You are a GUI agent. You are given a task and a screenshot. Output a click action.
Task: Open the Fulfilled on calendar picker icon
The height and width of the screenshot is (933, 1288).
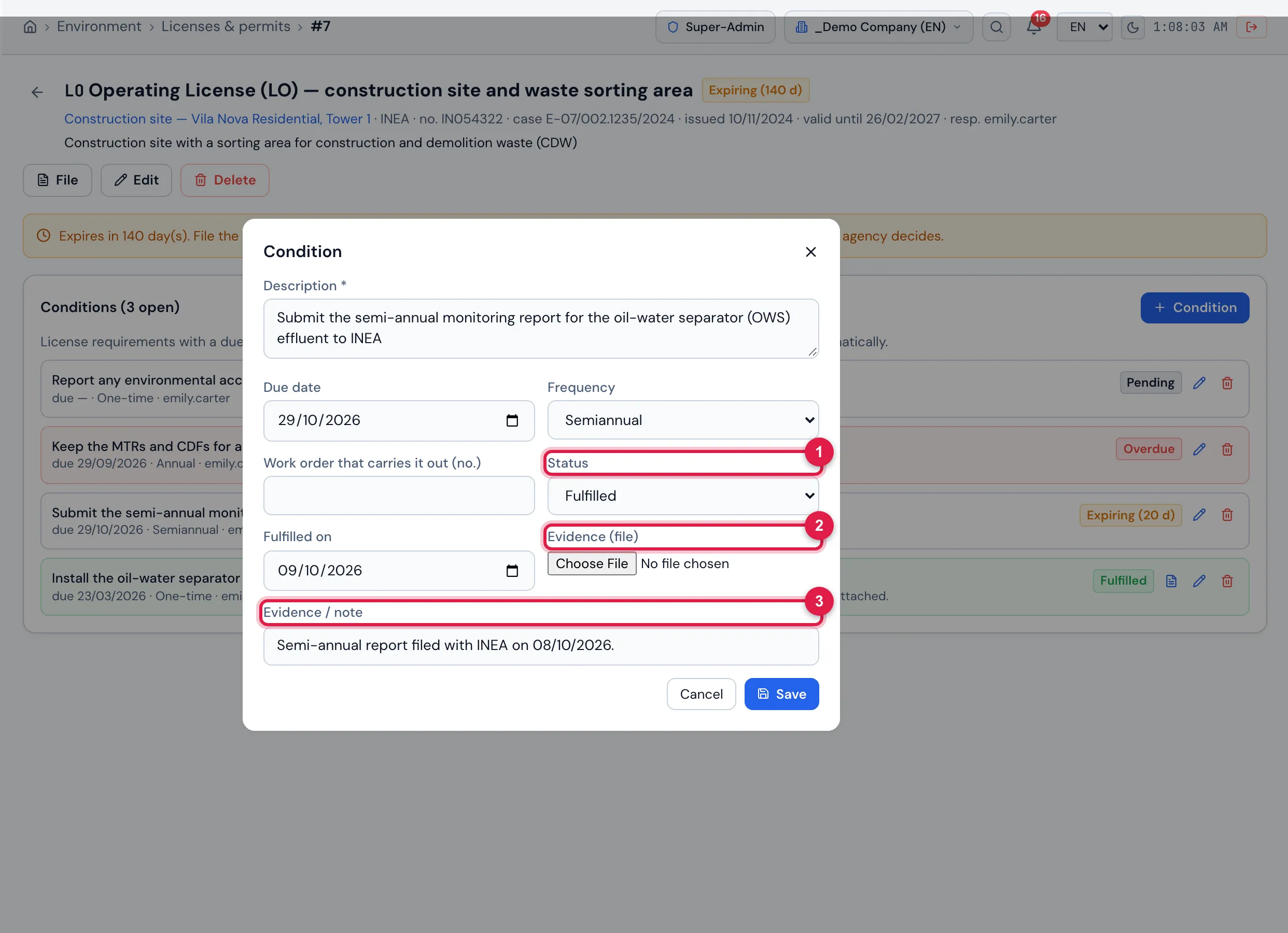click(512, 570)
